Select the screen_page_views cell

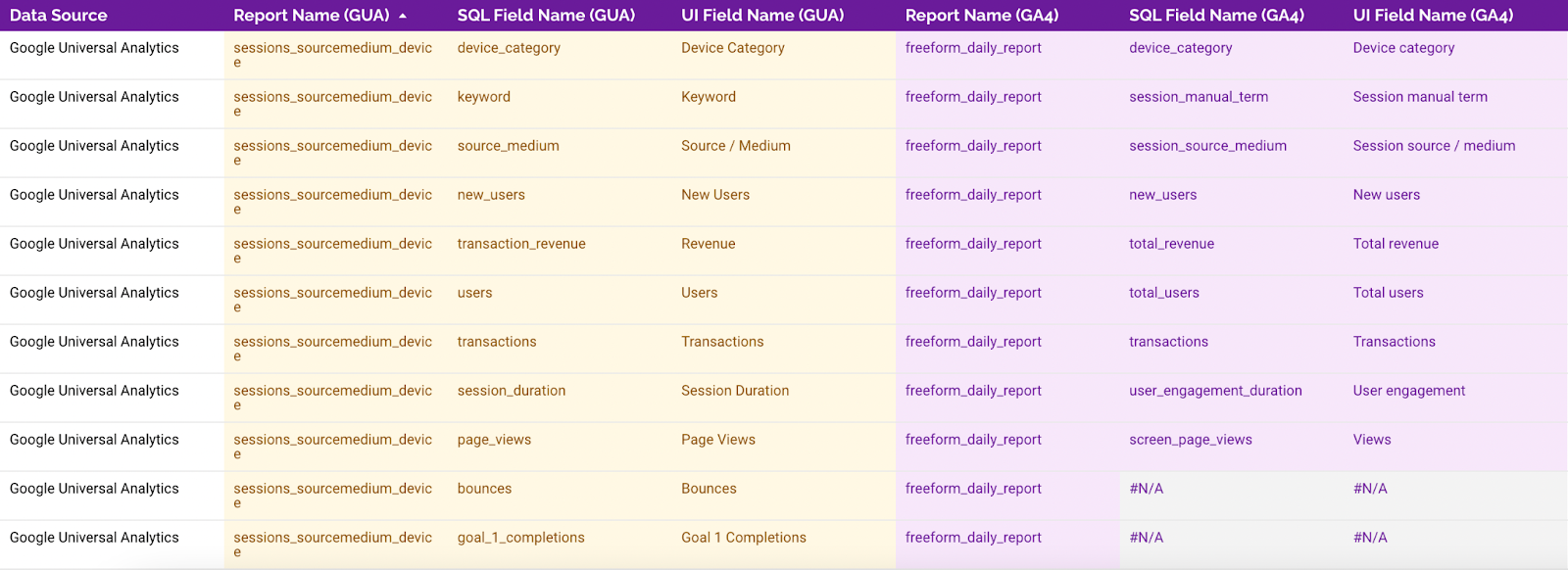coord(1191,440)
